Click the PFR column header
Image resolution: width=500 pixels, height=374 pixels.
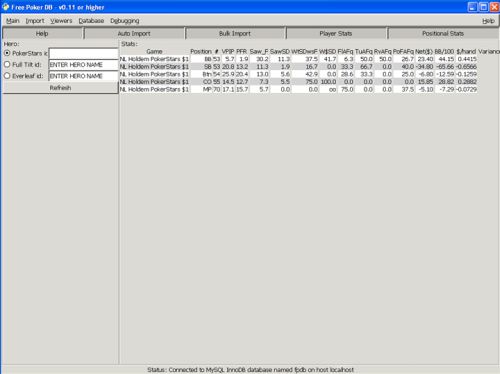[x=241, y=52]
